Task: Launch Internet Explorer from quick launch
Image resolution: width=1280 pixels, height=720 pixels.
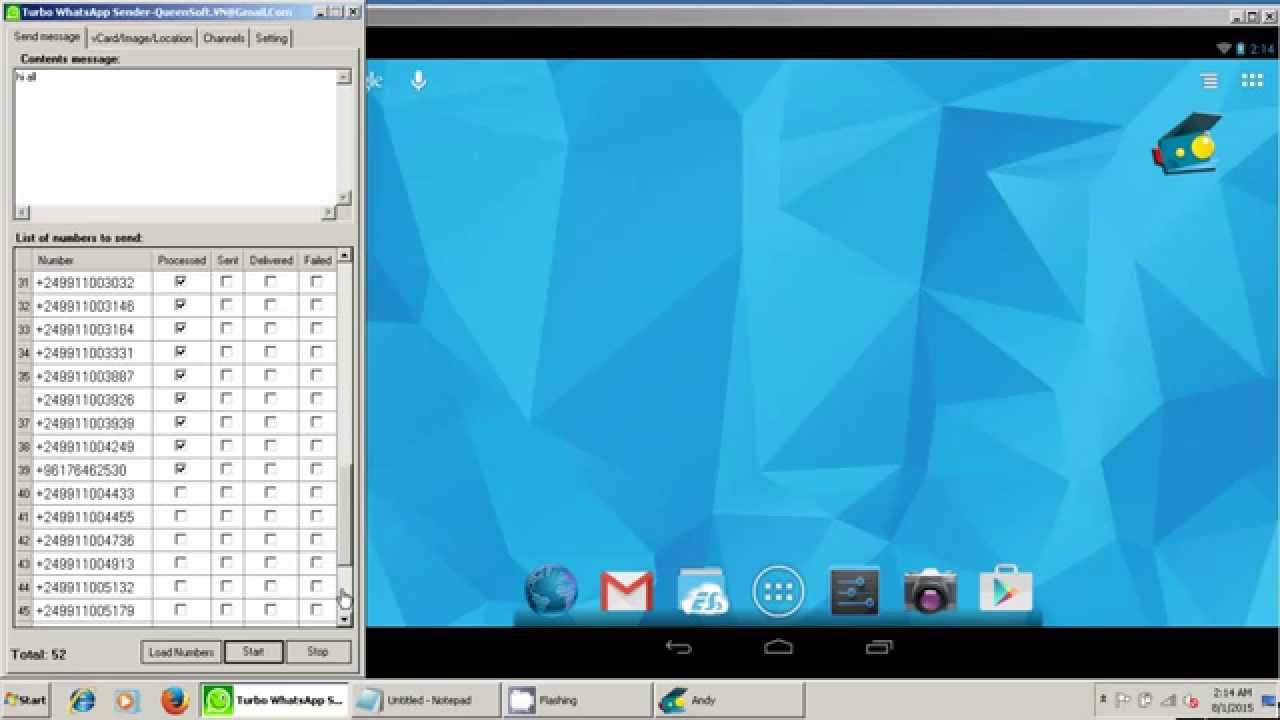Action: 82,700
